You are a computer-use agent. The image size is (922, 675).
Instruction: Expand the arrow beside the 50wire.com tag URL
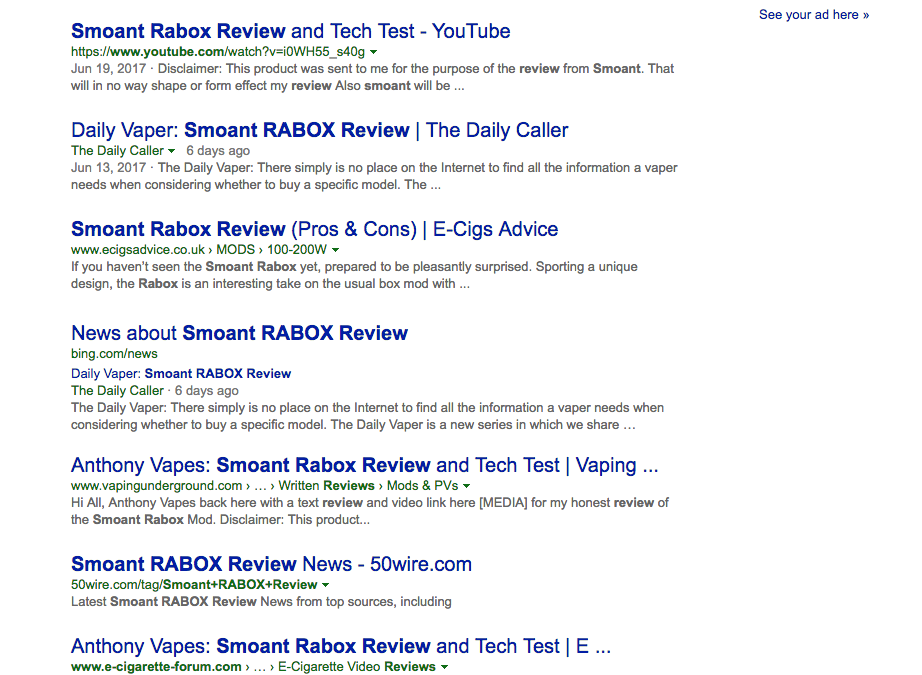point(326,585)
